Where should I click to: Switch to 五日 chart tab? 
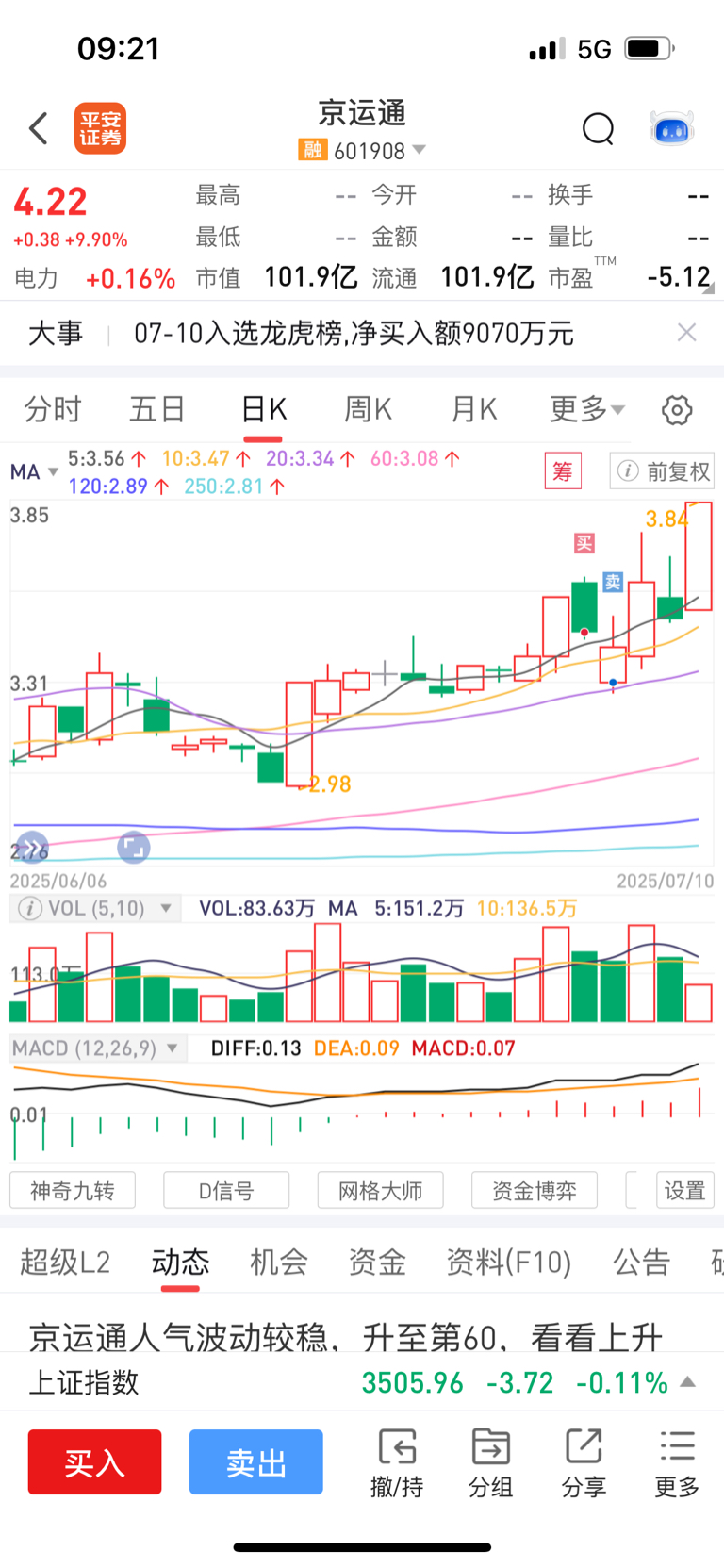(x=157, y=409)
